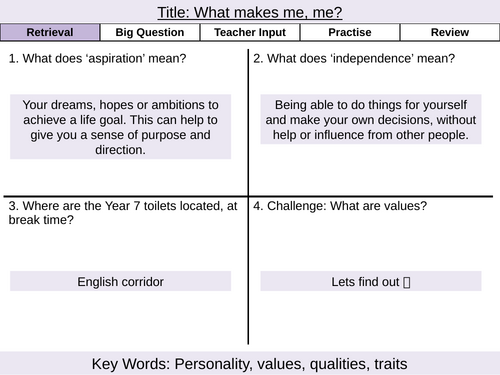This screenshot has width=500, height=375.
Task: Click question 2 about 'independence'
Action: point(354,59)
